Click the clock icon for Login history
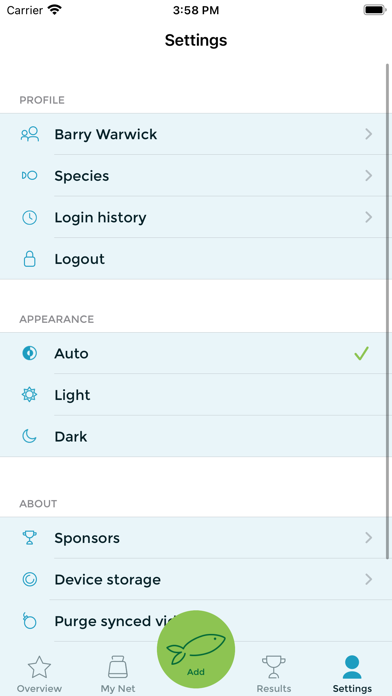 (x=30, y=218)
